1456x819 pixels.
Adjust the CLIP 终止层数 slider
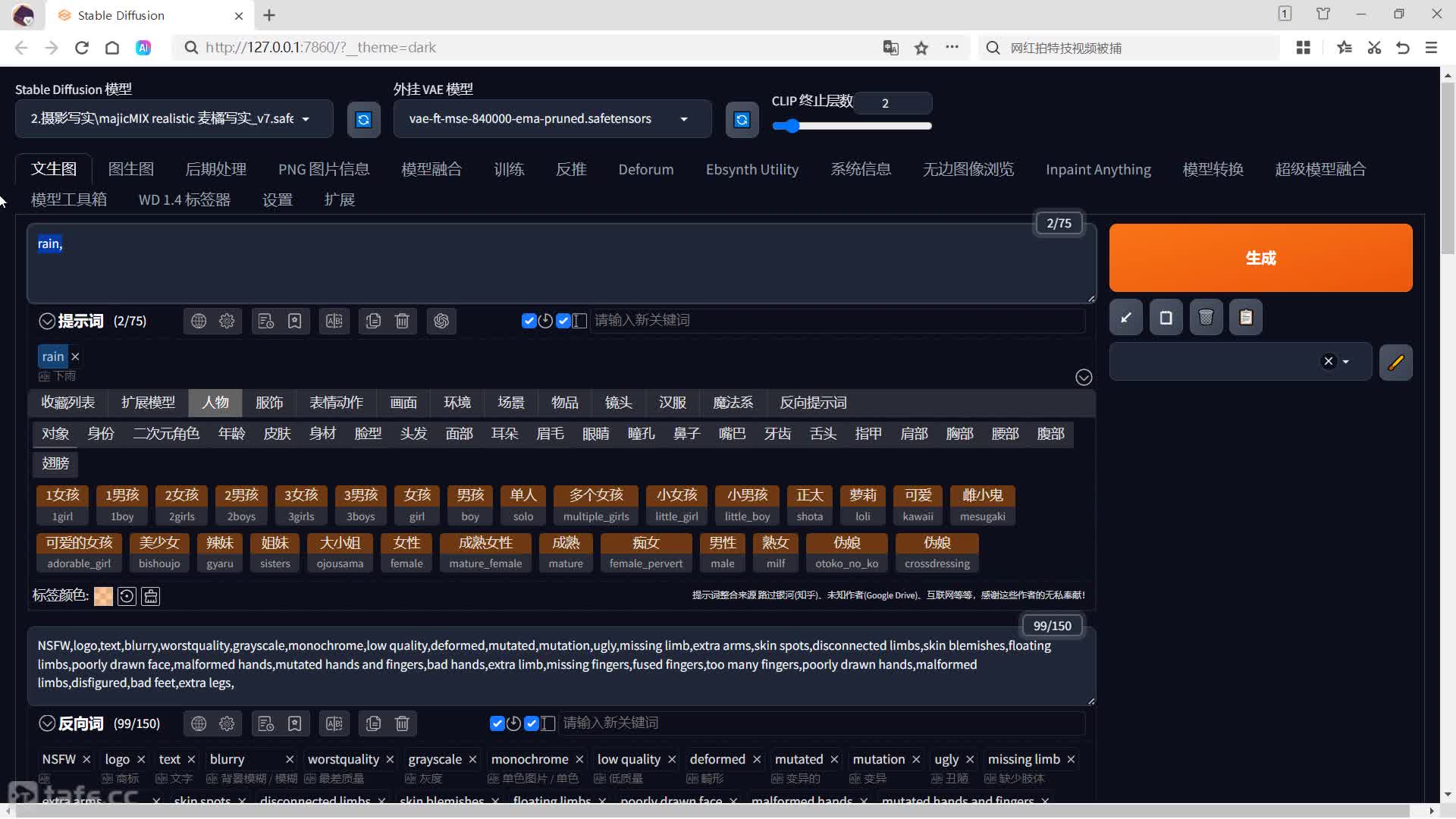pyautogui.click(x=852, y=126)
